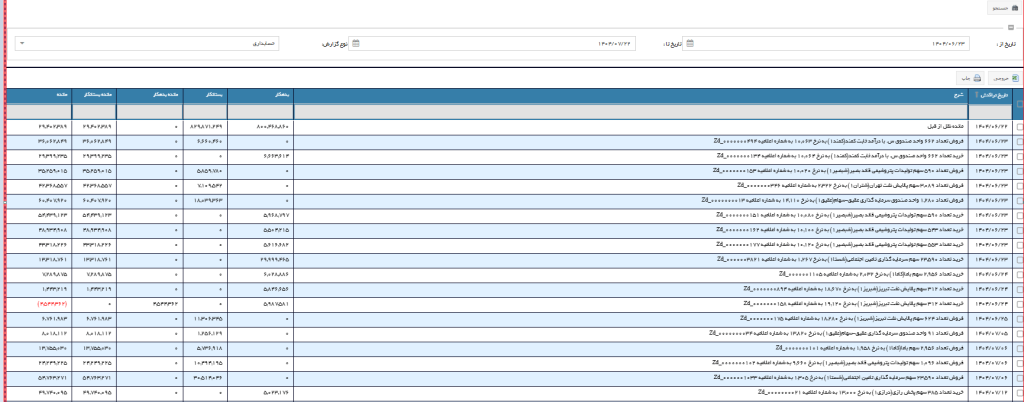The image size is (1024, 402).
Task: Select checkbox of the last table row
Action: (x=1018, y=394)
